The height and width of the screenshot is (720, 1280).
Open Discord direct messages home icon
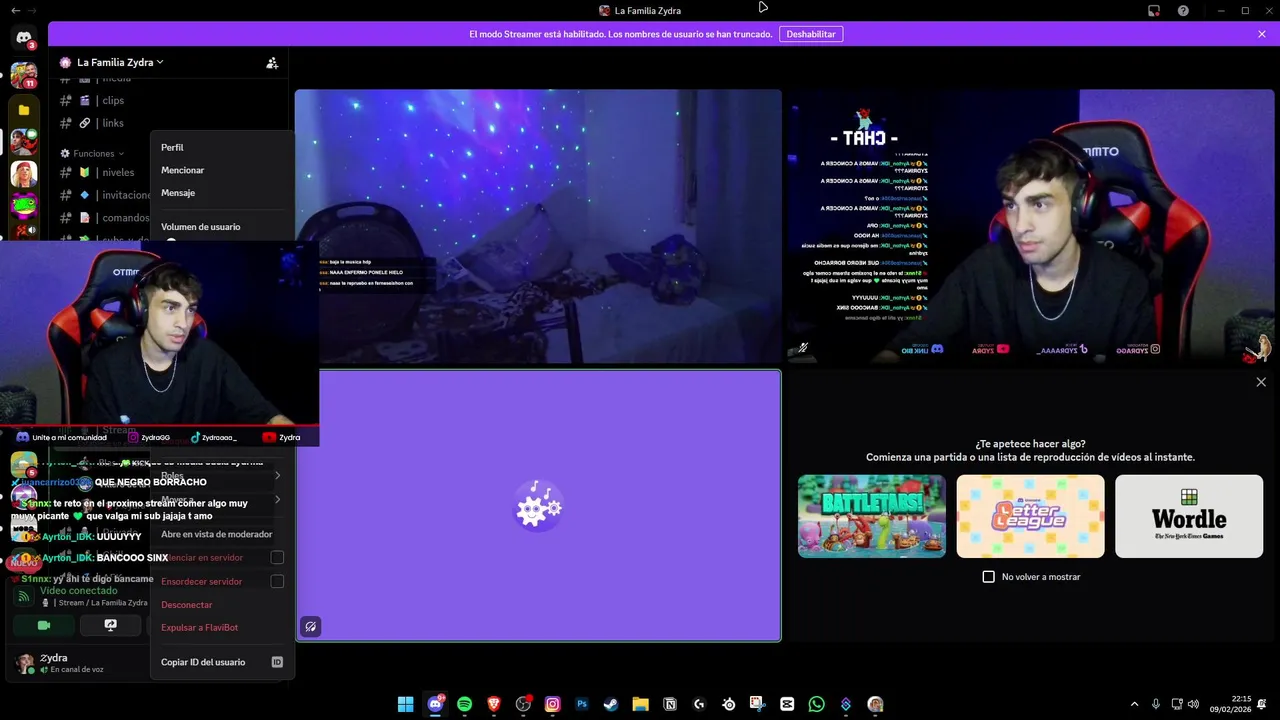24,38
